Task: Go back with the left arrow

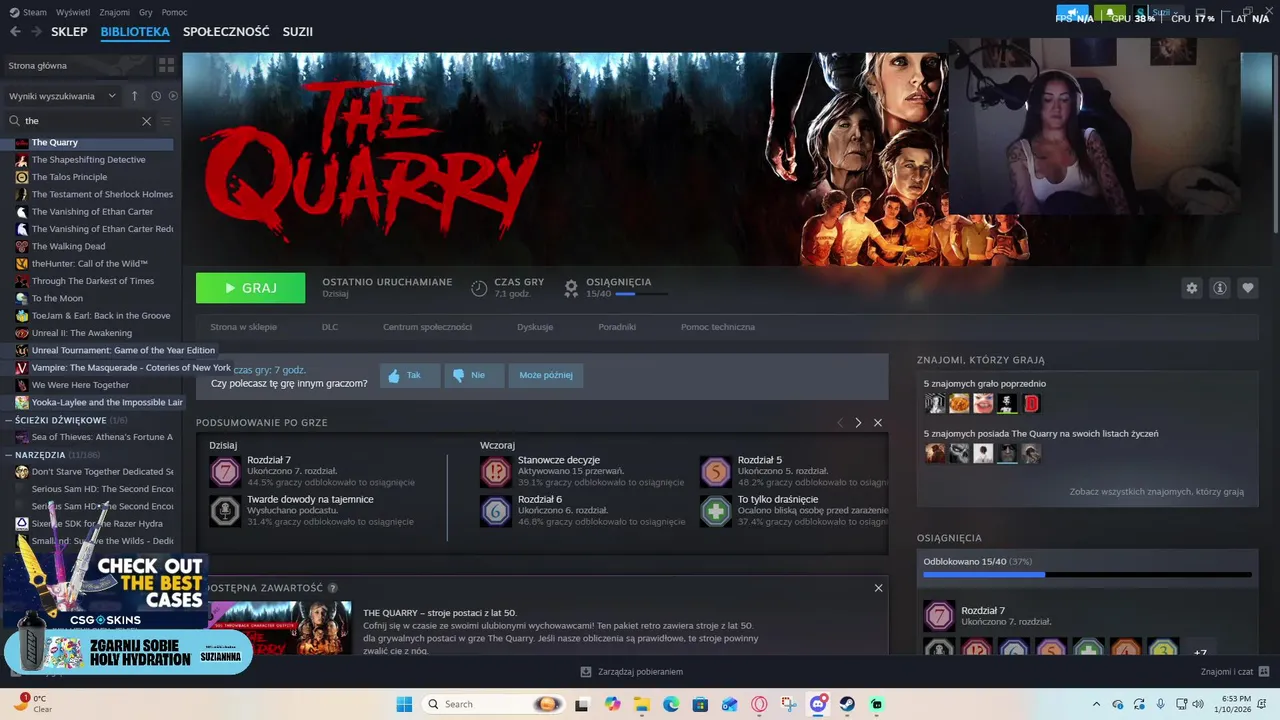Action: (15, 32)
